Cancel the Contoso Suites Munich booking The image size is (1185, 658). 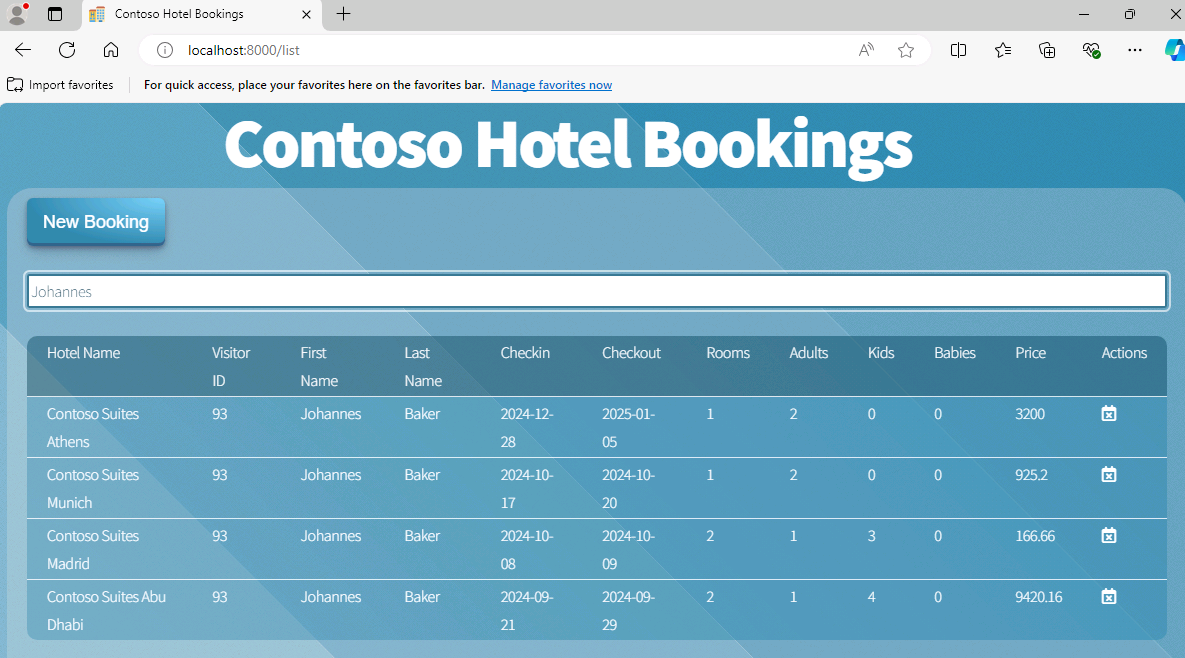(x=1109, y=474)
